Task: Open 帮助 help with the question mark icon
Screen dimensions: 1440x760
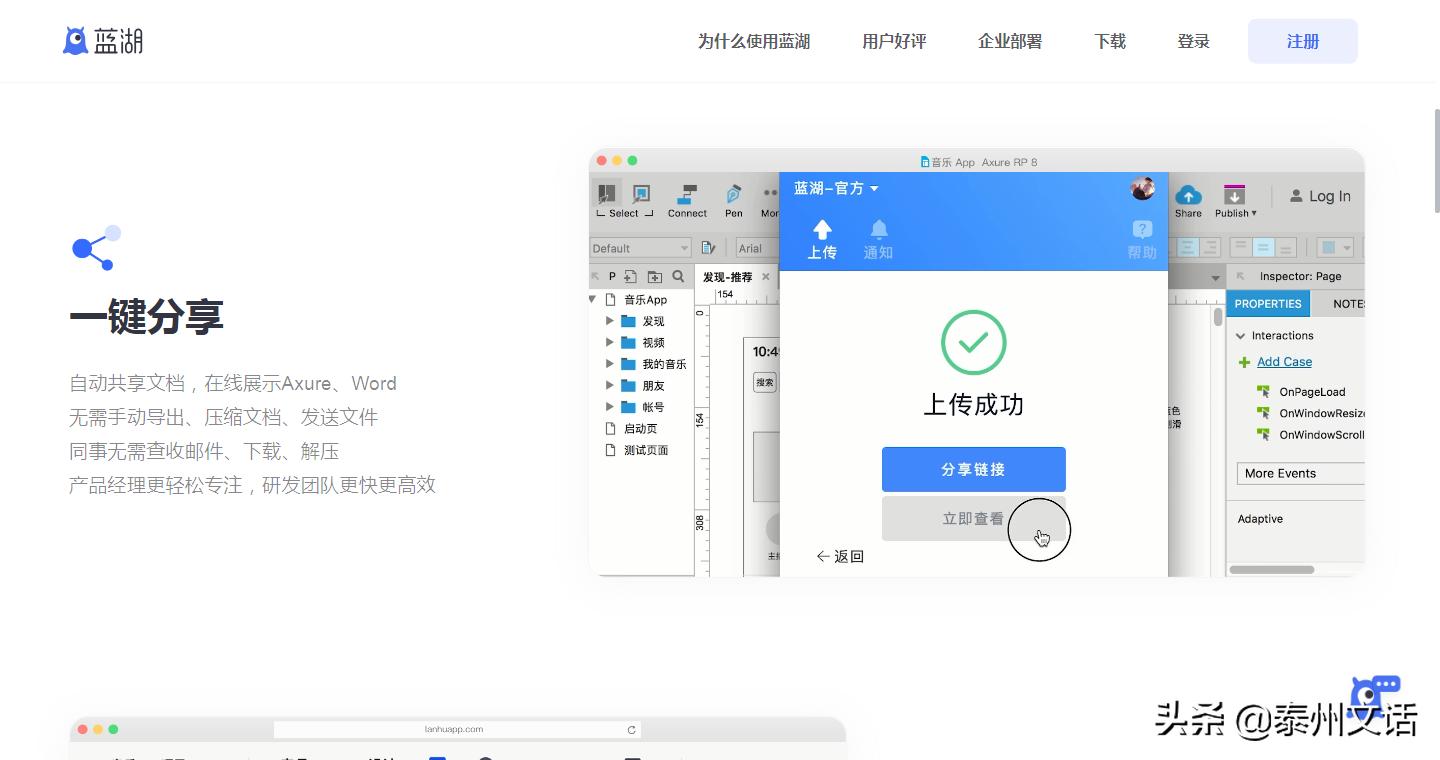Action: coord(1141,231)
